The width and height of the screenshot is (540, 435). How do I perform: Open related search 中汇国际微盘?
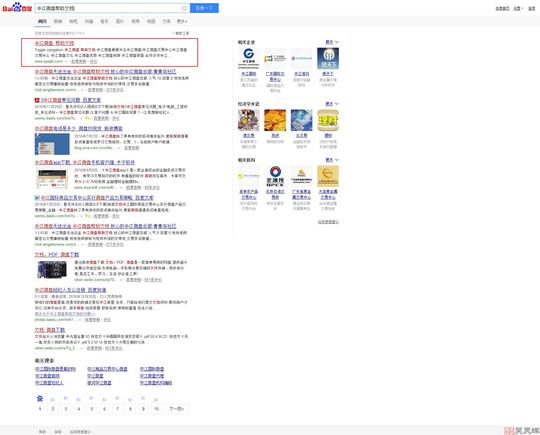(152, 369)
